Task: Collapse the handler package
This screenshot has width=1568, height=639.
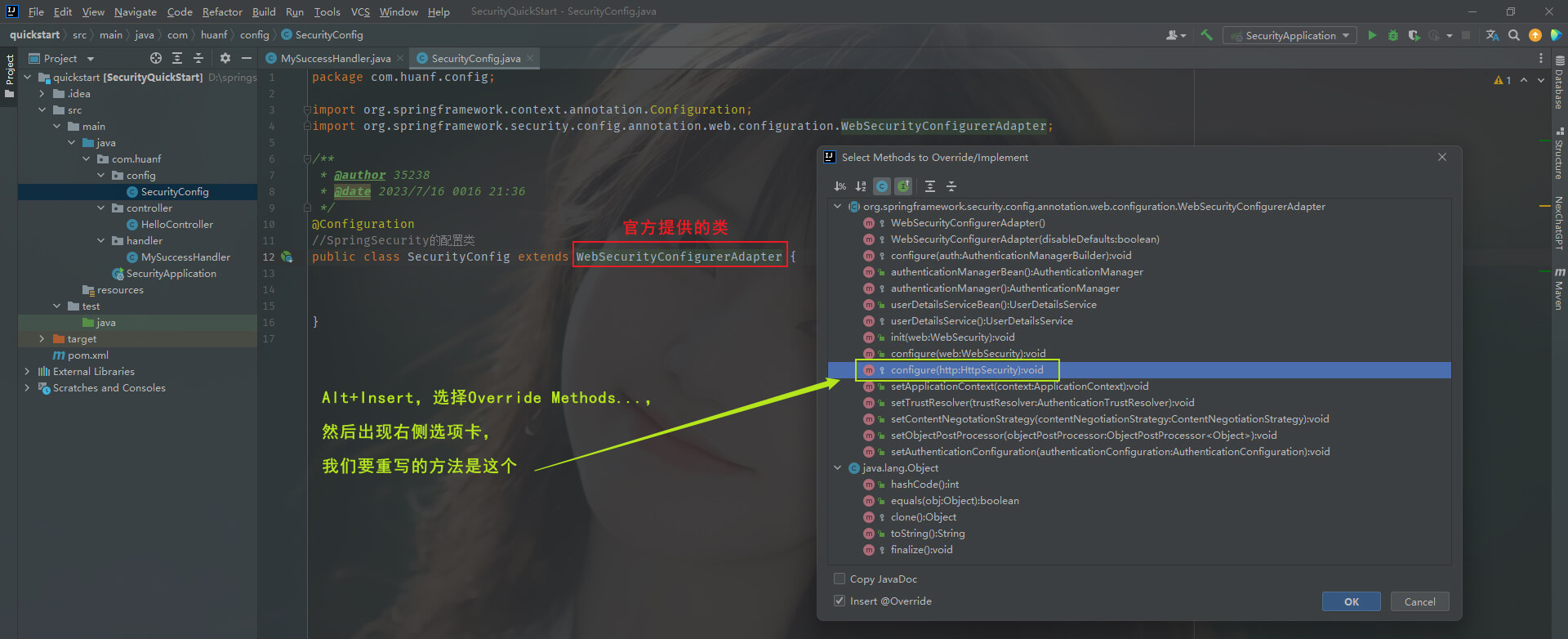Action: (100, 240)
